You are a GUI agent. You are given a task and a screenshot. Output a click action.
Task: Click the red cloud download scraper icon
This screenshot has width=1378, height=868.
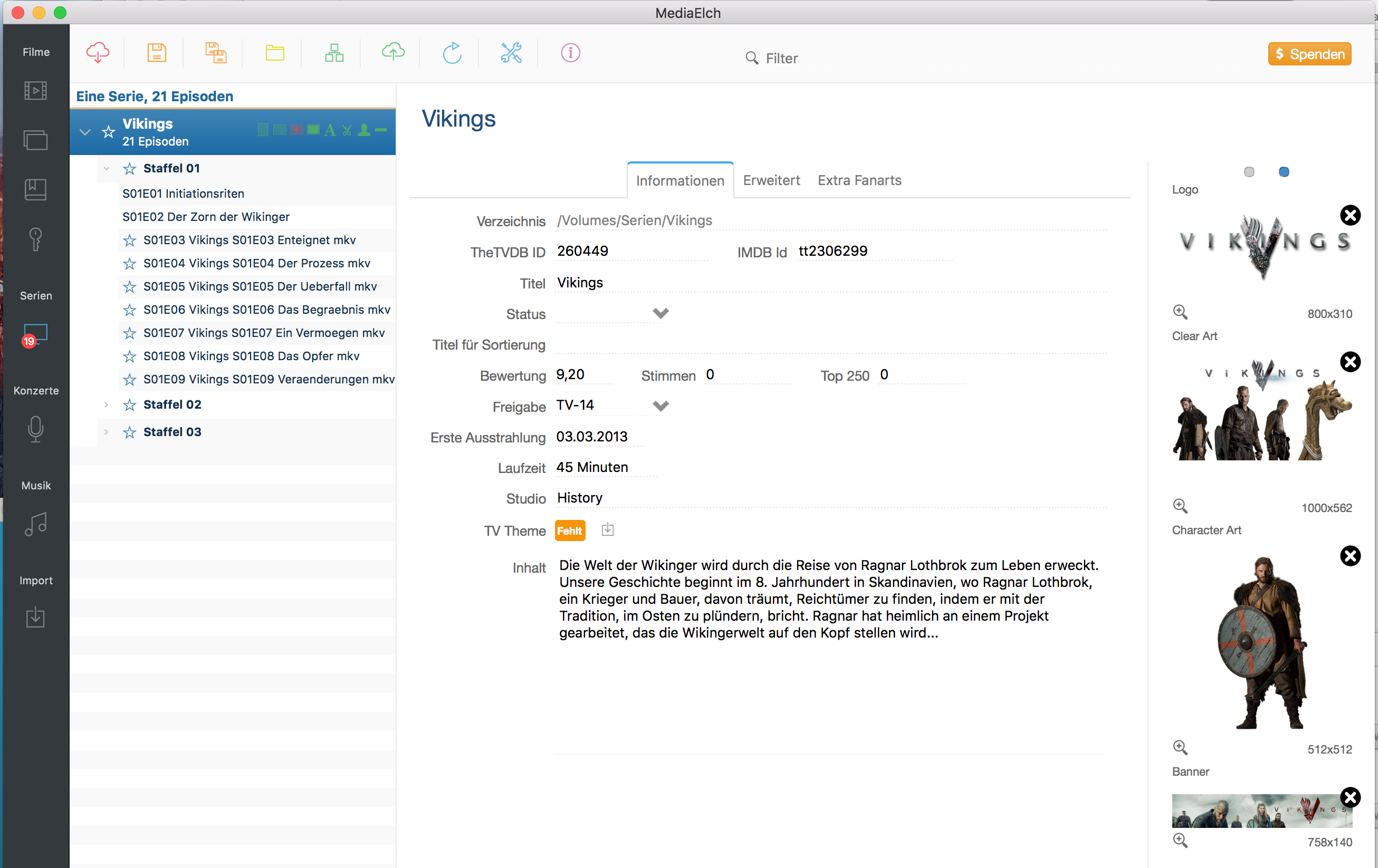click(x=98, y=53)
